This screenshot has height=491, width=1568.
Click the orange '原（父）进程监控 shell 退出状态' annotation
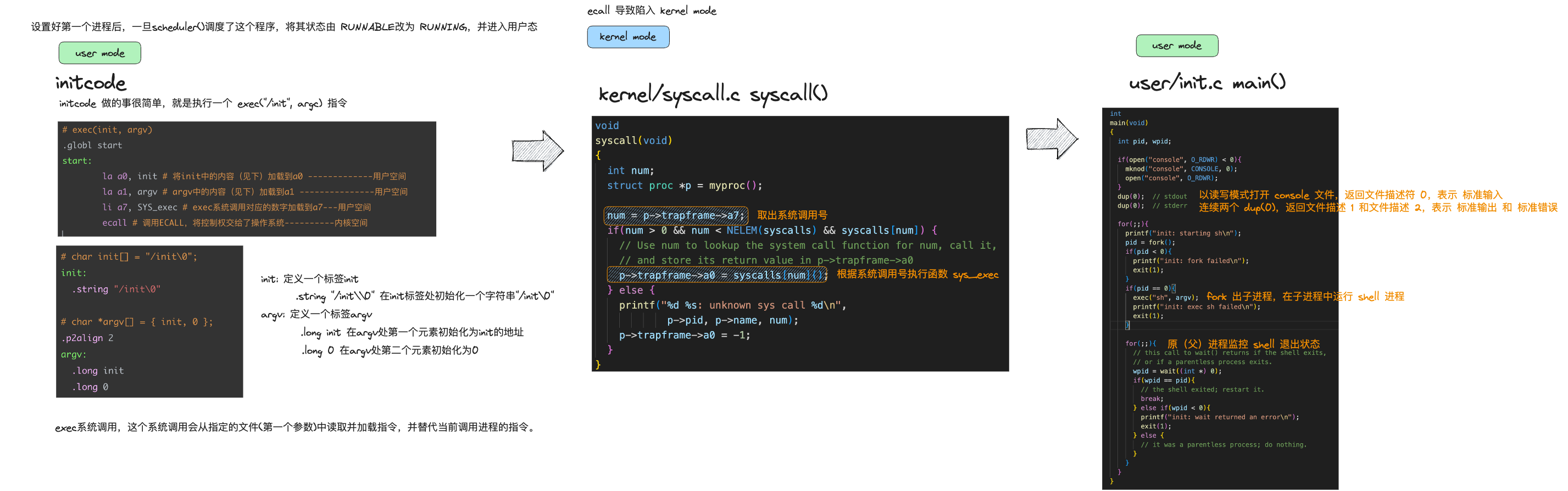click(1243, 345)
